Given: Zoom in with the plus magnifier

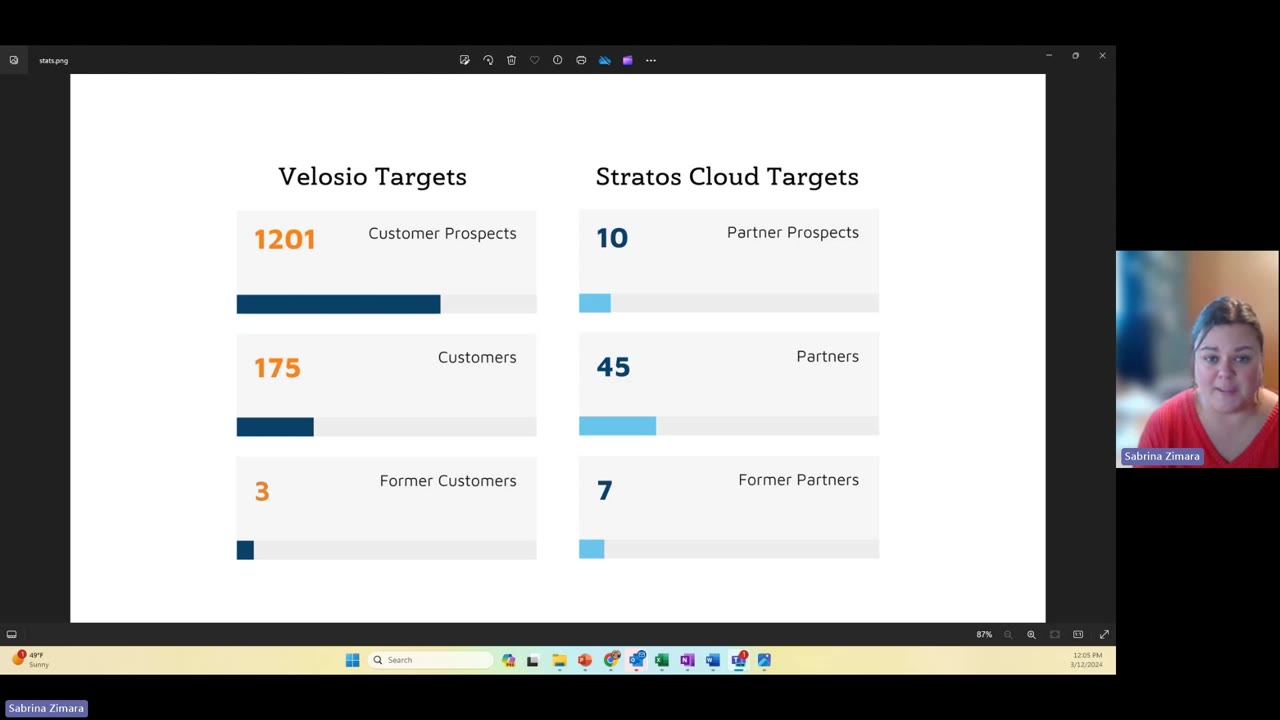Looking at the screenshot, I should point(1031,634).
